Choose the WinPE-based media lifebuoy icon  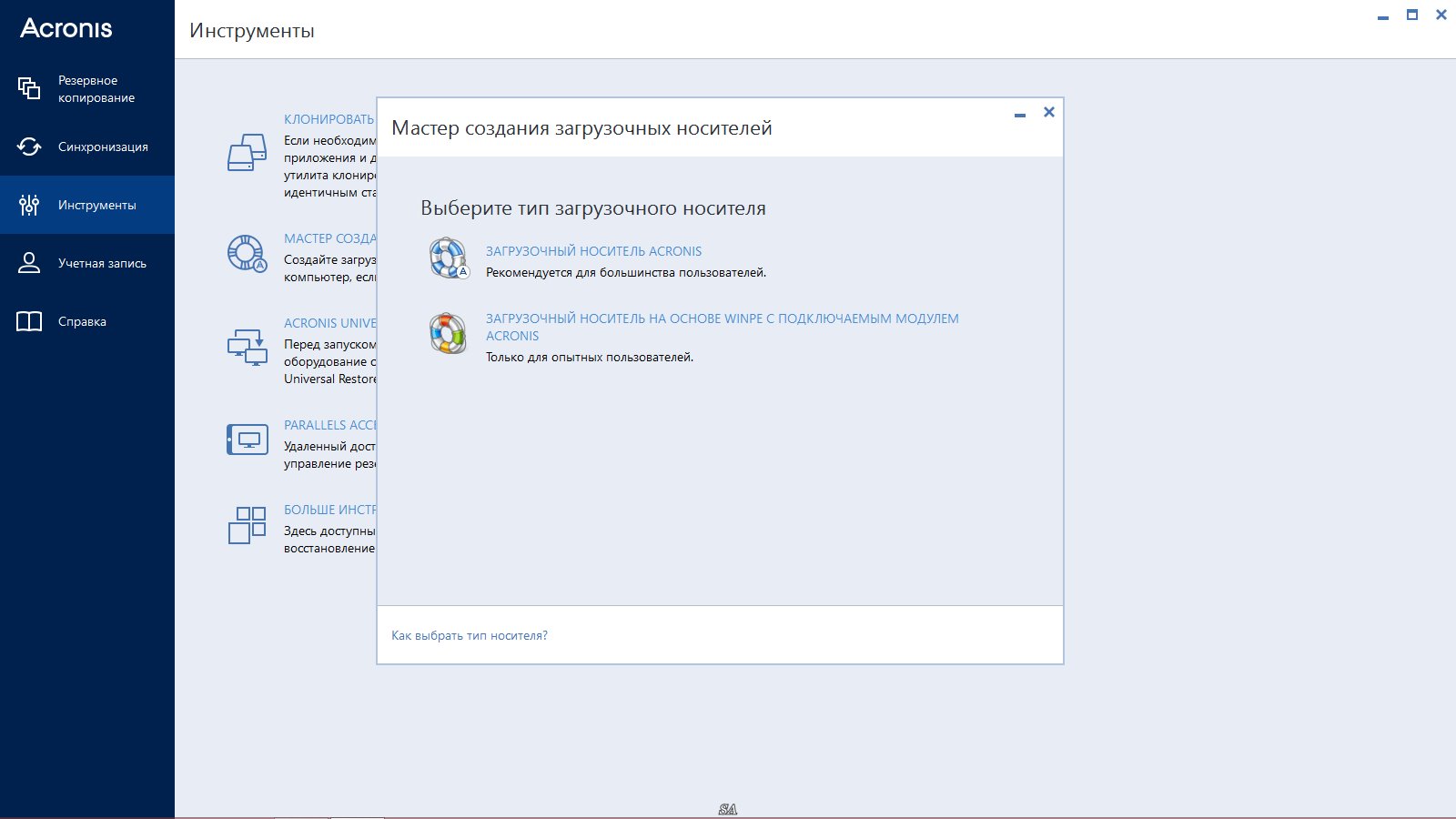pos(448,333)
